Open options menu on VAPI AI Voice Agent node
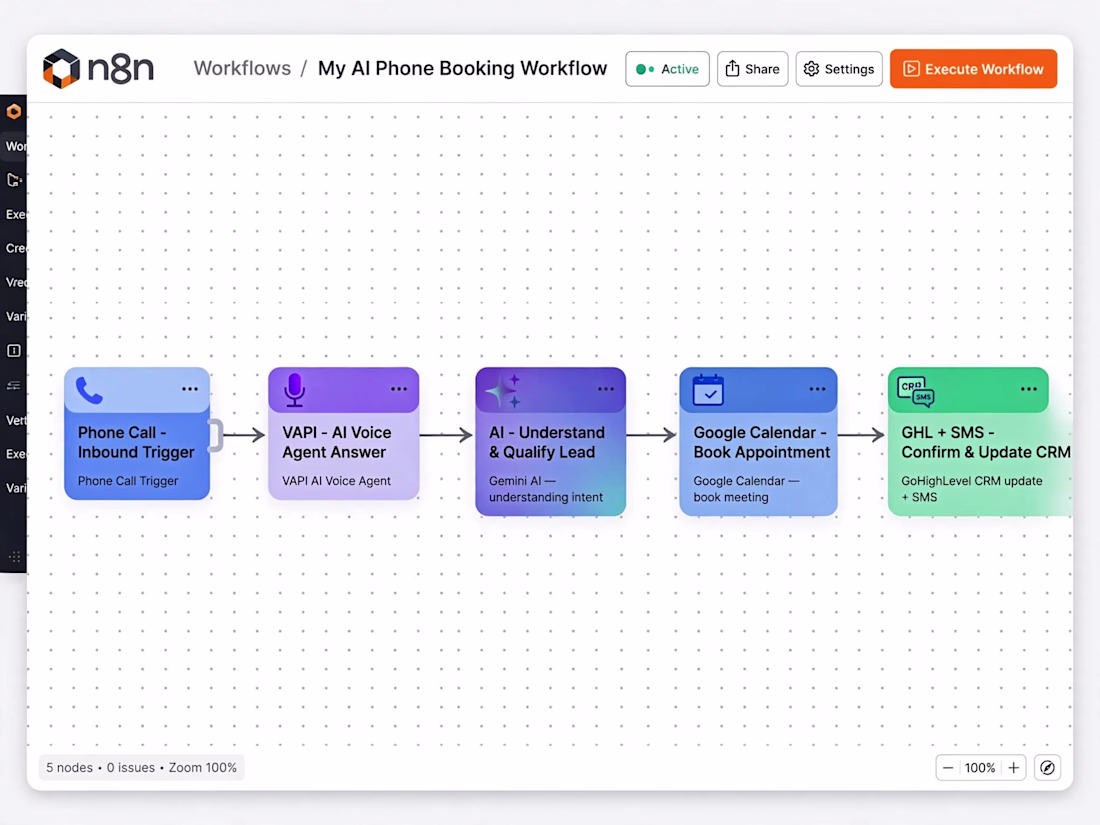The image size is (1100, 825). point(399,389)
